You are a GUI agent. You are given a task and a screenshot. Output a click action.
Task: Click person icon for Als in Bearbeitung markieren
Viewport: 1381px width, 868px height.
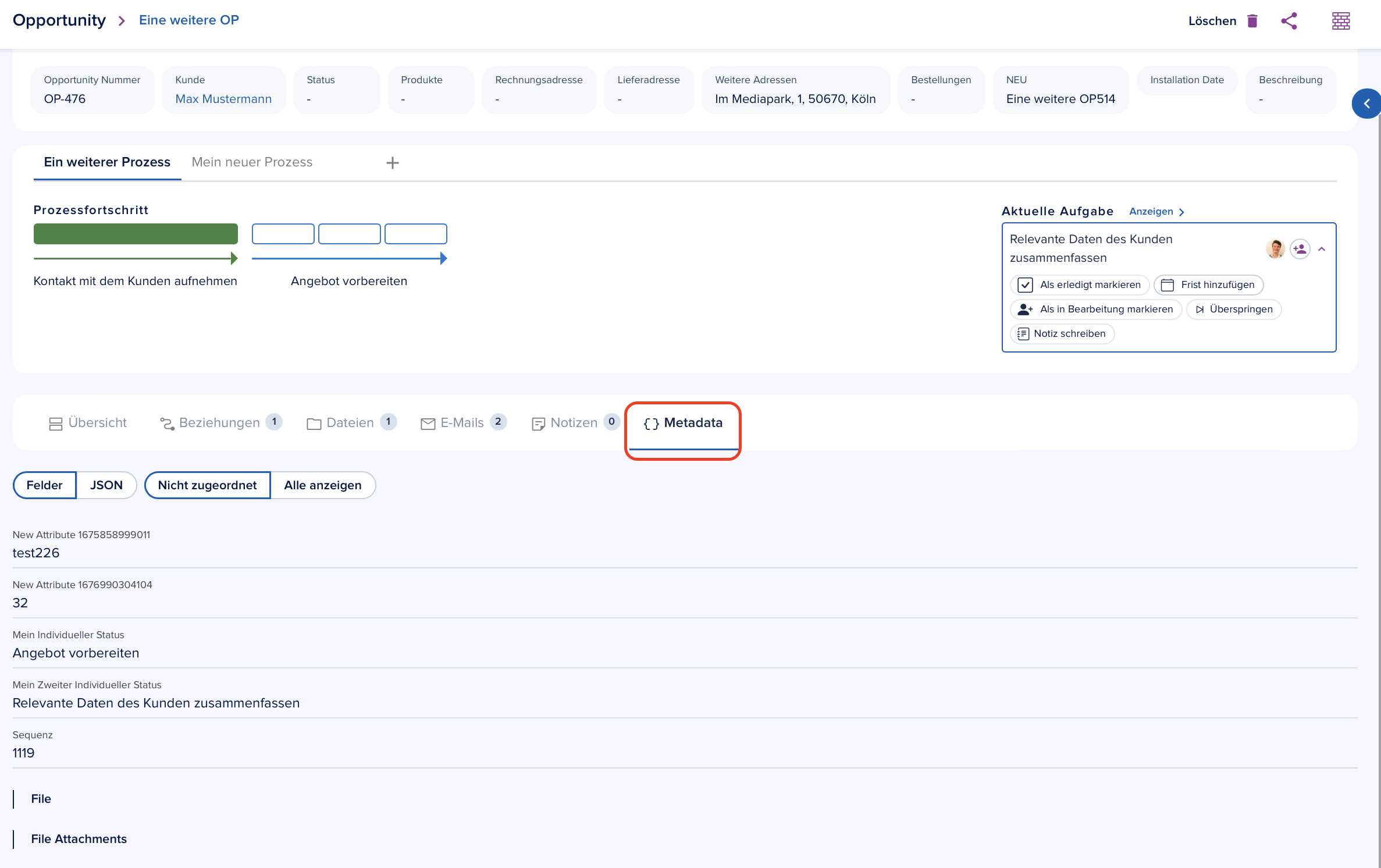click(1025, 310)
